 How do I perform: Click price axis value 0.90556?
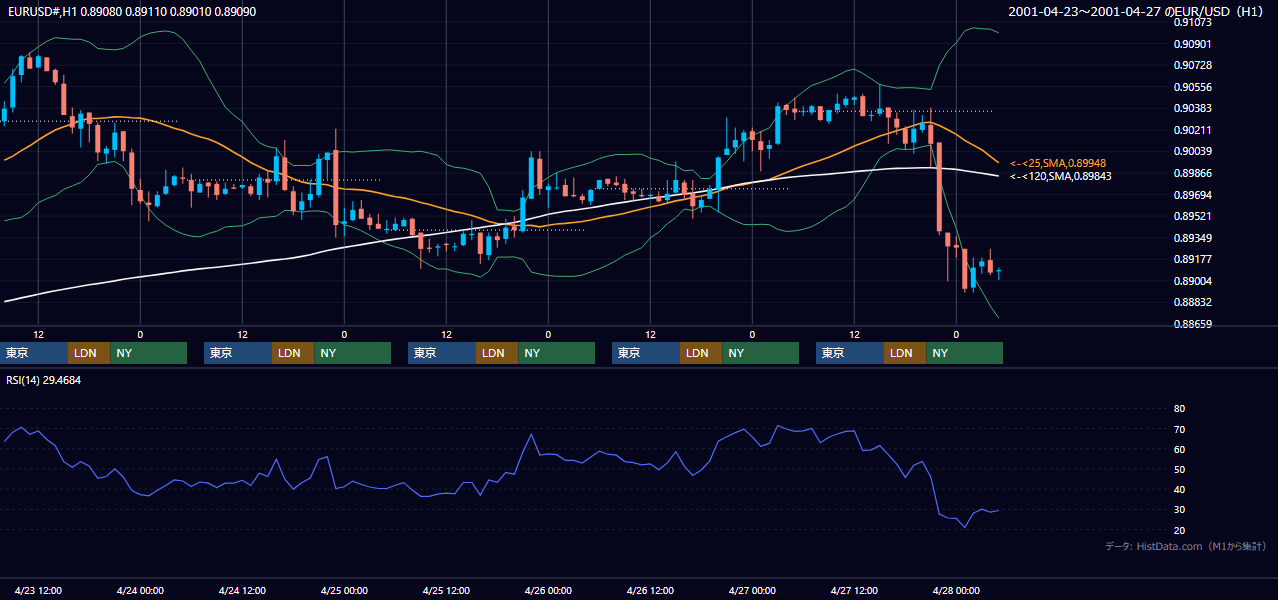1192,87
